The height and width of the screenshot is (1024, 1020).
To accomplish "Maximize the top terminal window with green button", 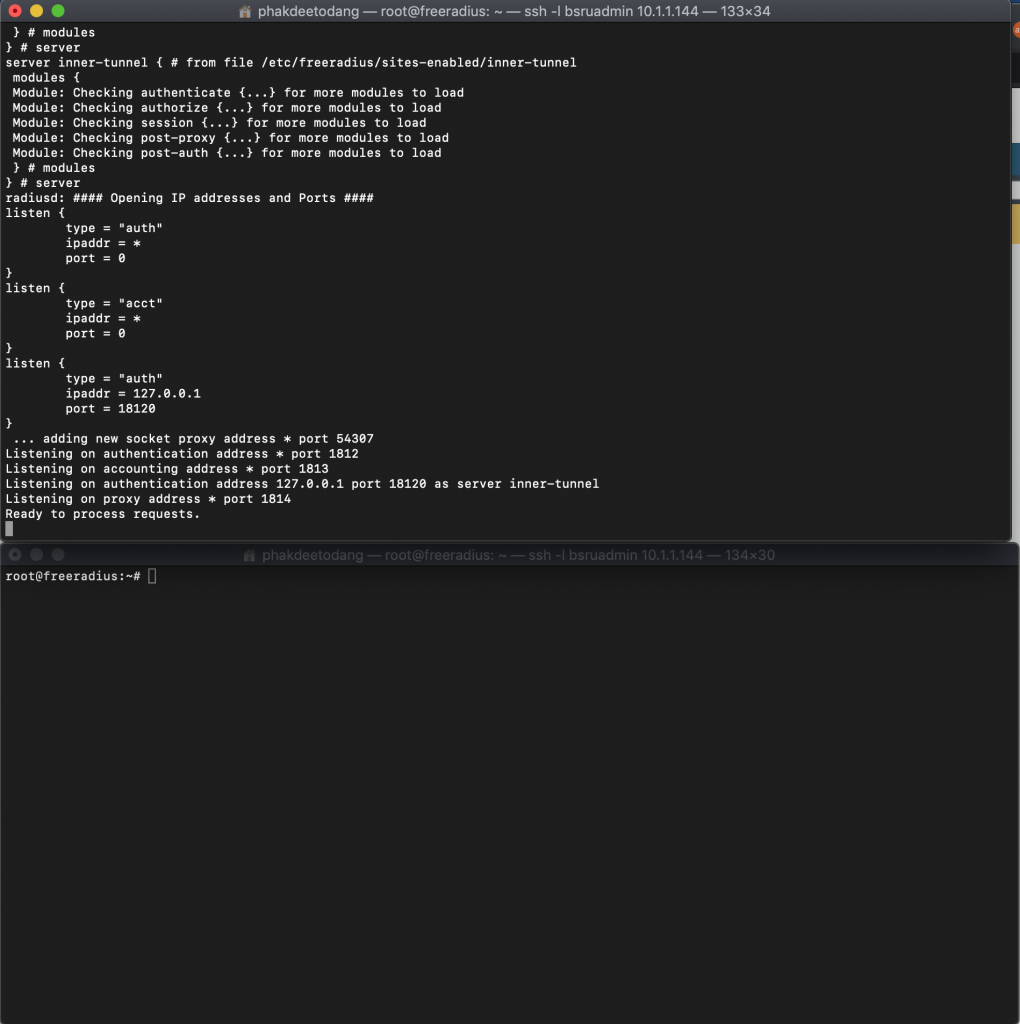I will (x=58, y=10).
